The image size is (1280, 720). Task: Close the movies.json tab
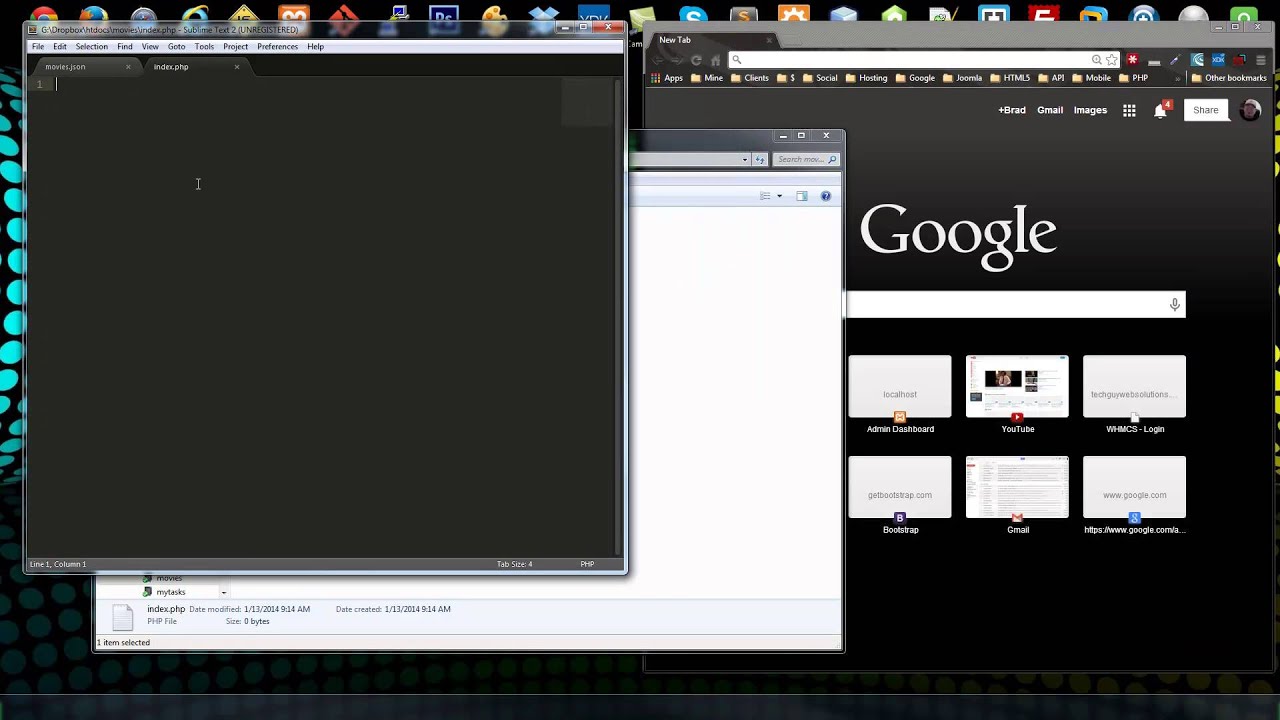tap(128, 67)
